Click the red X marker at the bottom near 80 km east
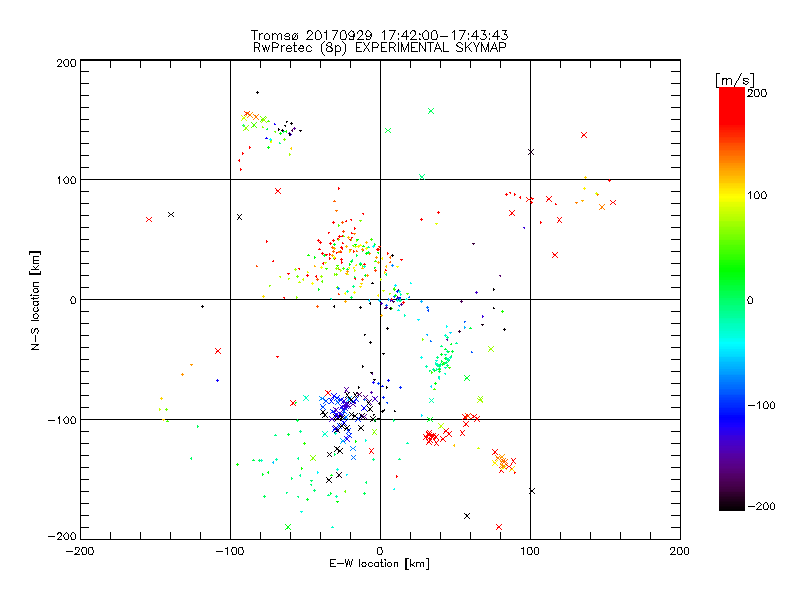The width and height of the screenshot is (800, 600). (499, 527)
